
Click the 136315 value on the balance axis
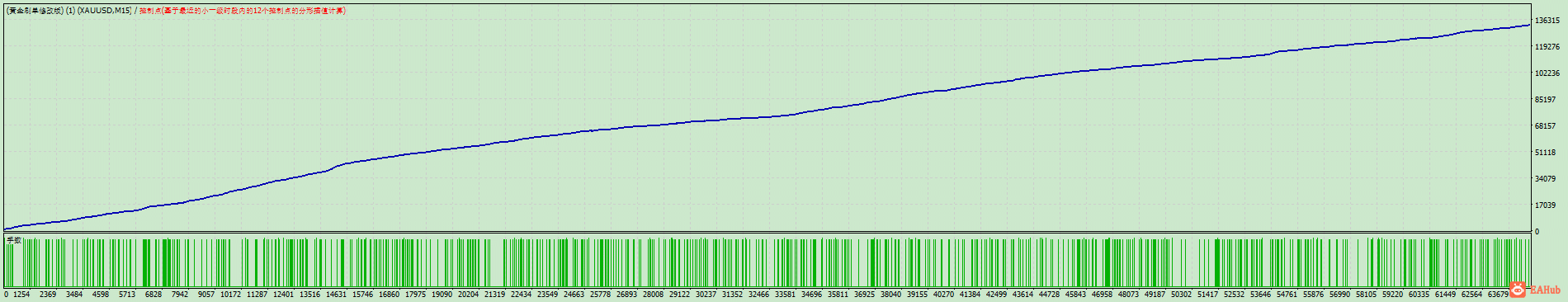pyautogui.click(x=1547, y=21)
